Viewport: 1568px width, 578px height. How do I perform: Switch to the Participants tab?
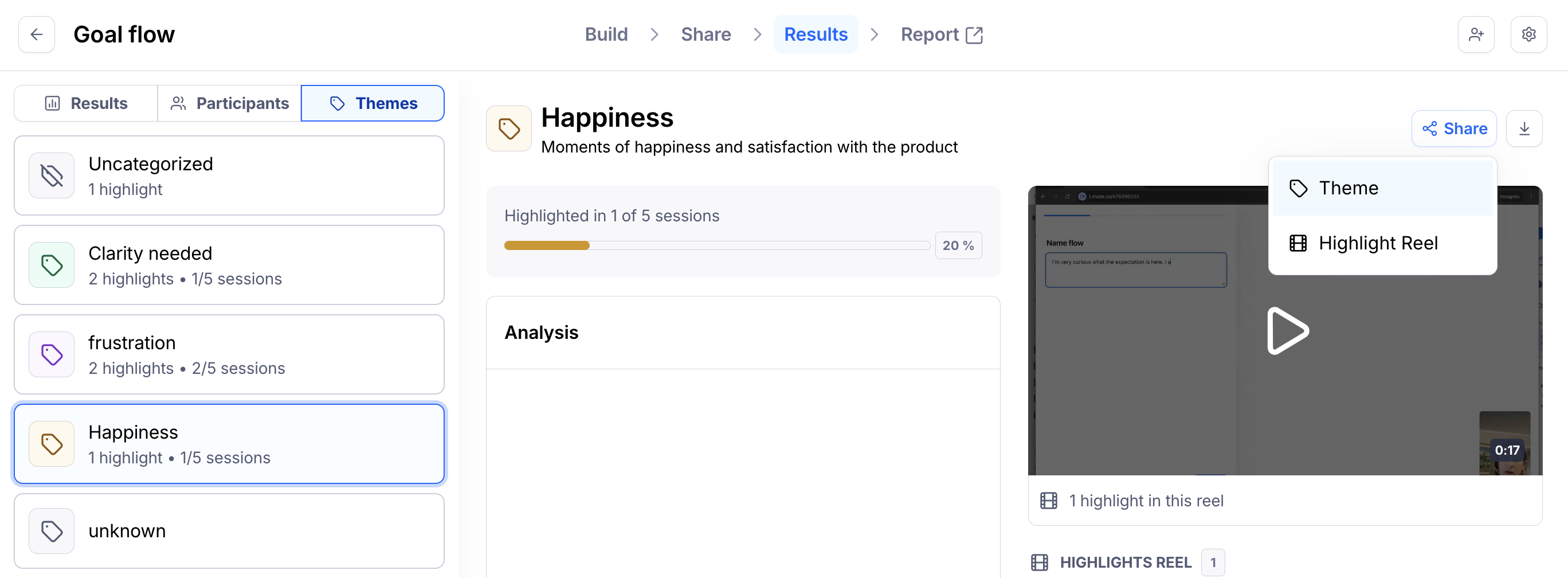[229, 104]
